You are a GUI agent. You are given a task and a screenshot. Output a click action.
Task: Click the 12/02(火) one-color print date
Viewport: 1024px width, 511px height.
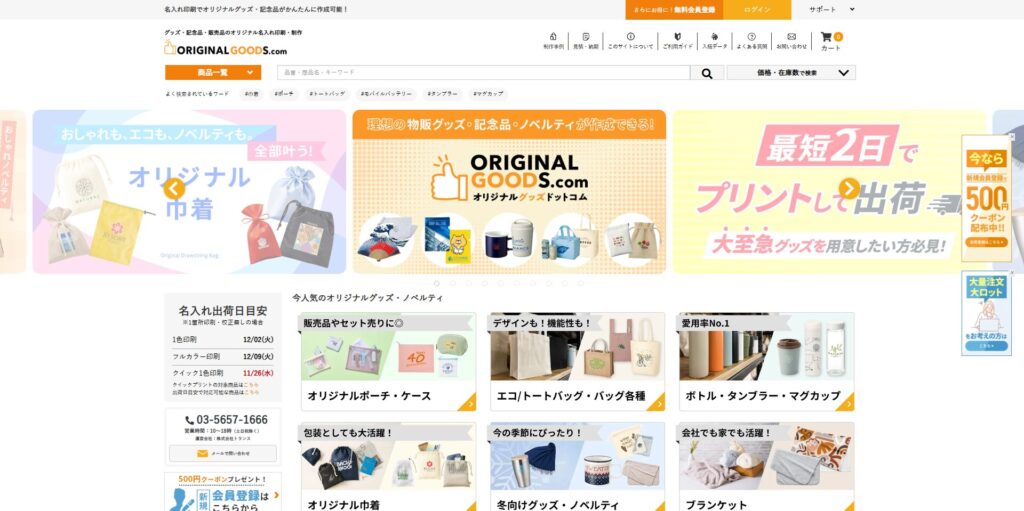pos(258,340)
